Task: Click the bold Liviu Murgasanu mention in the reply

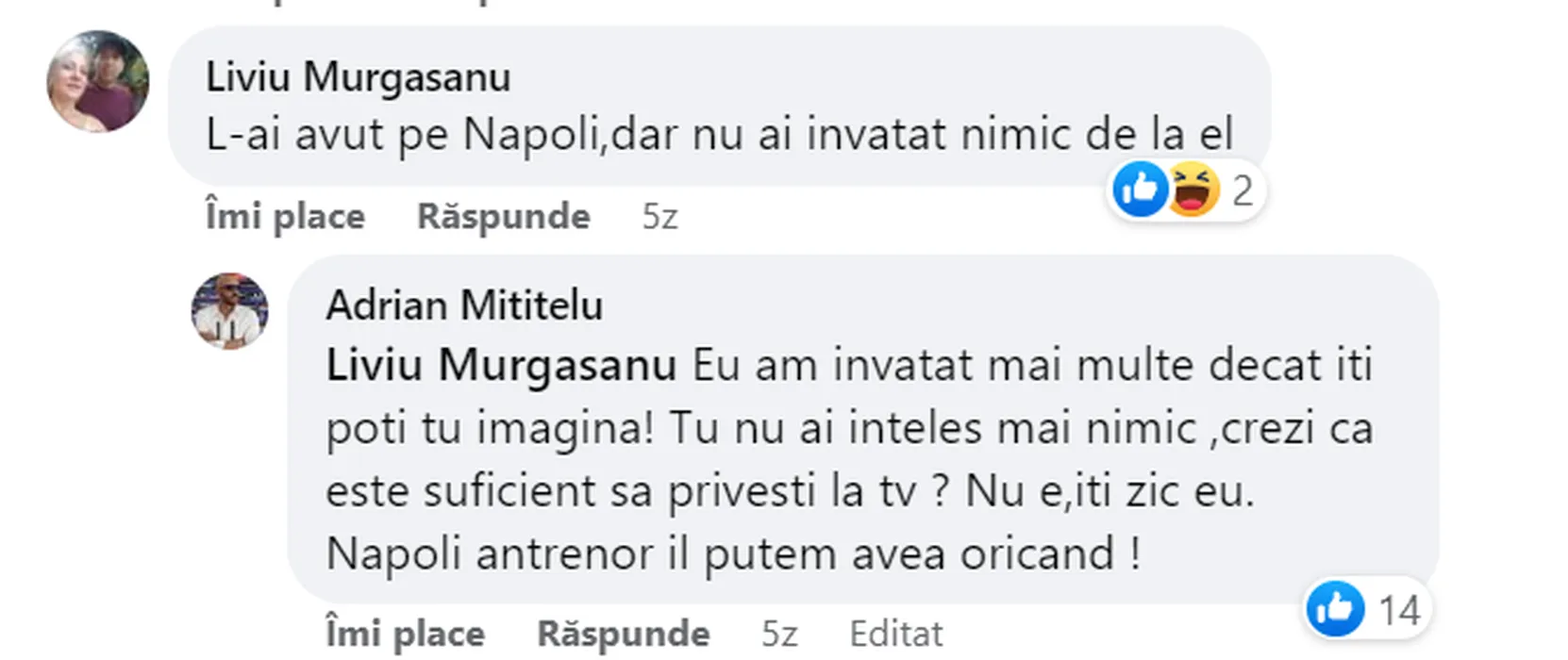Action: (501, 366)
